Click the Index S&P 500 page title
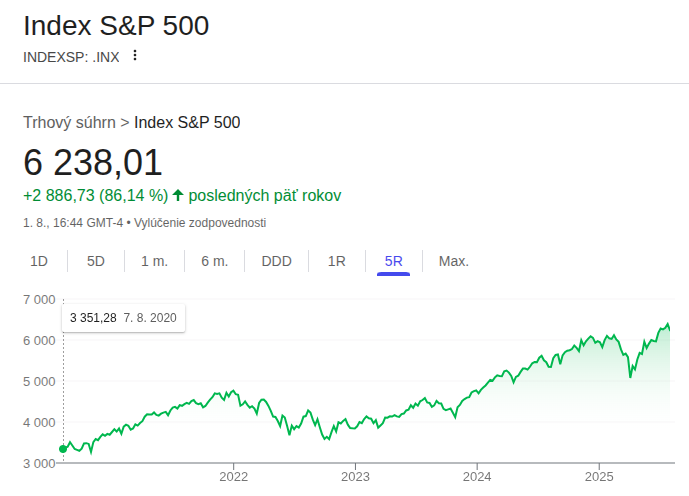689x496 pixels. point(116,26)
